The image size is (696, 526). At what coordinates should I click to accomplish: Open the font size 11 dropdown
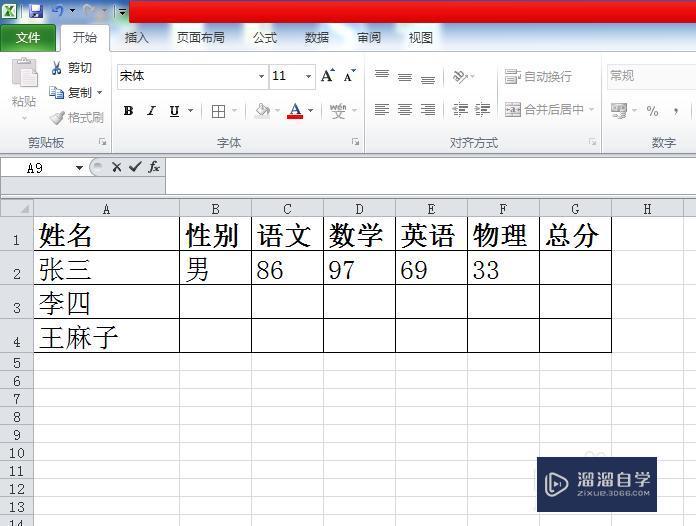[308, 76]
